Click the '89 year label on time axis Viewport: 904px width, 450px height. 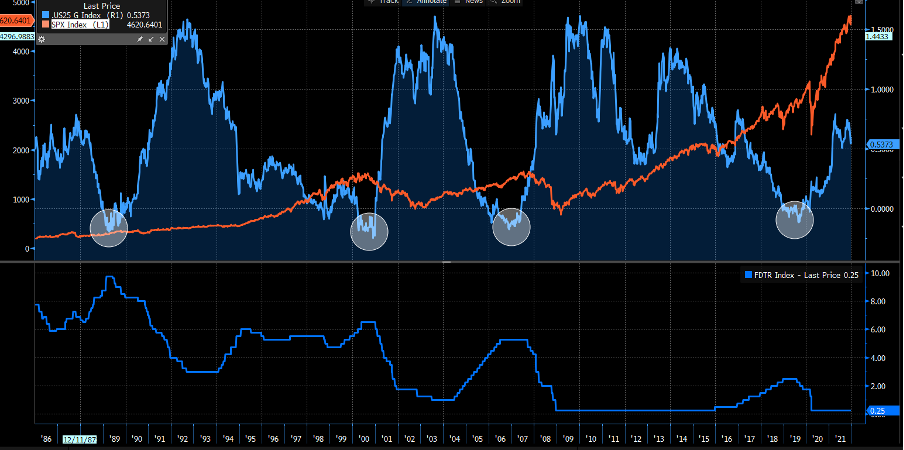click(114, 439)
